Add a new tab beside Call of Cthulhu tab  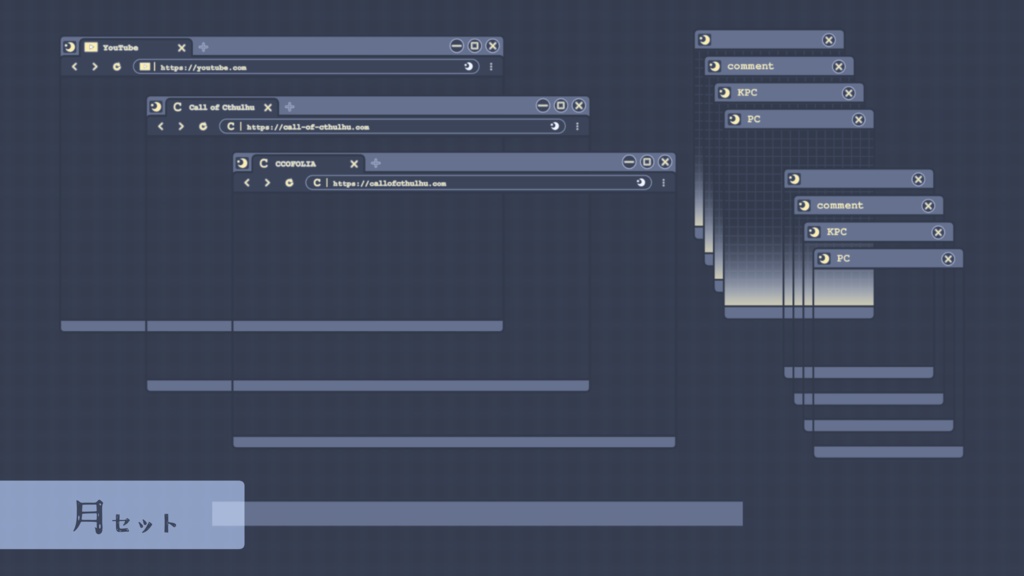(x=289, y=106)
